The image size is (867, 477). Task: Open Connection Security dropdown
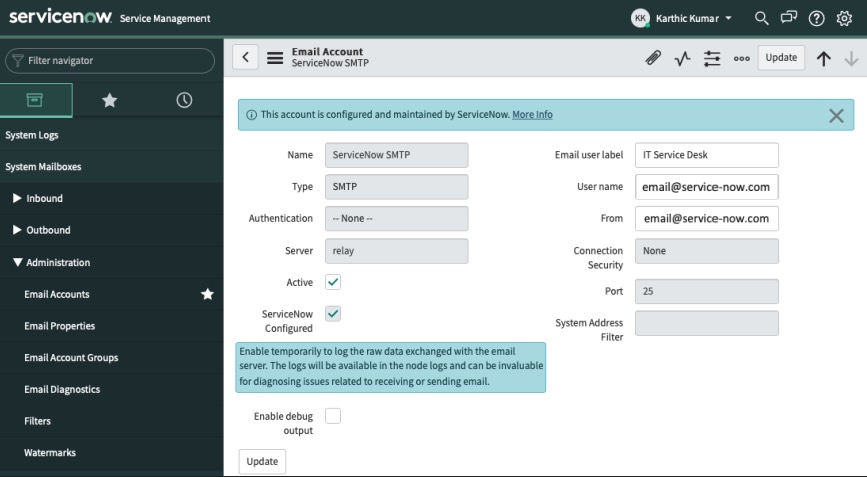pyautogui.click(x=707, y=251)
